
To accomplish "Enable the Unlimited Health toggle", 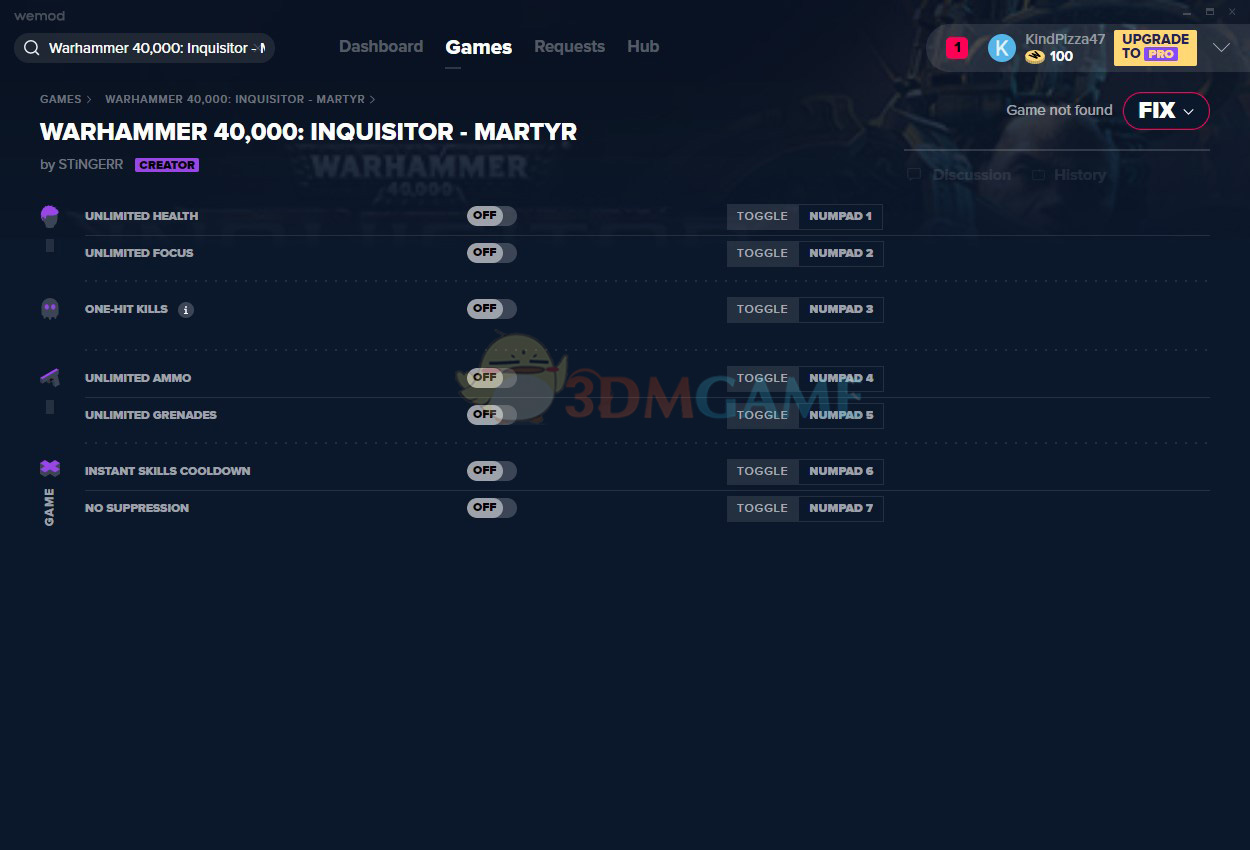I will tap(491, 216).
